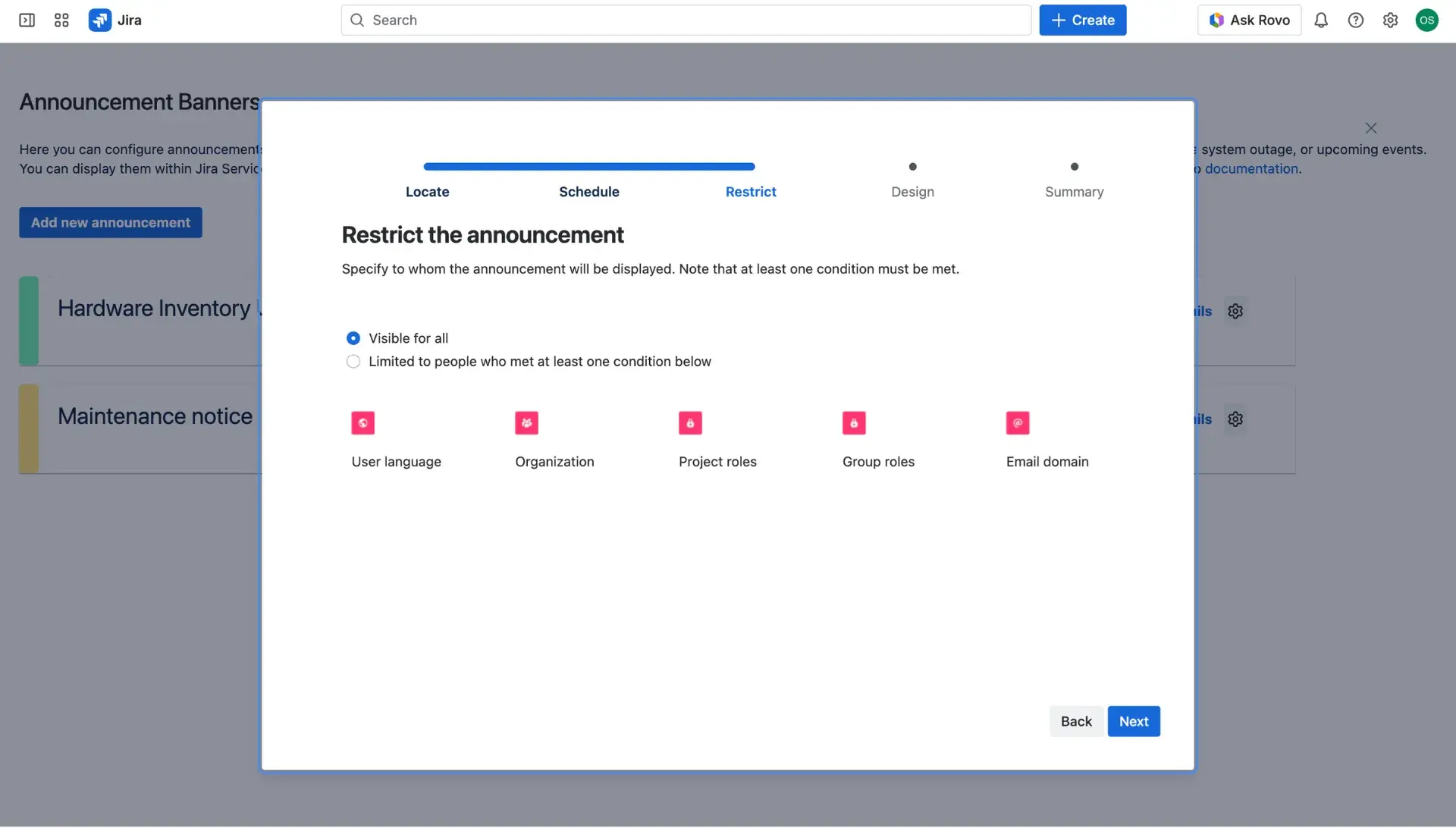Open Jira global settings gear
Image resolution: width=1456 pixels, height=828 pixels.
1391,20
